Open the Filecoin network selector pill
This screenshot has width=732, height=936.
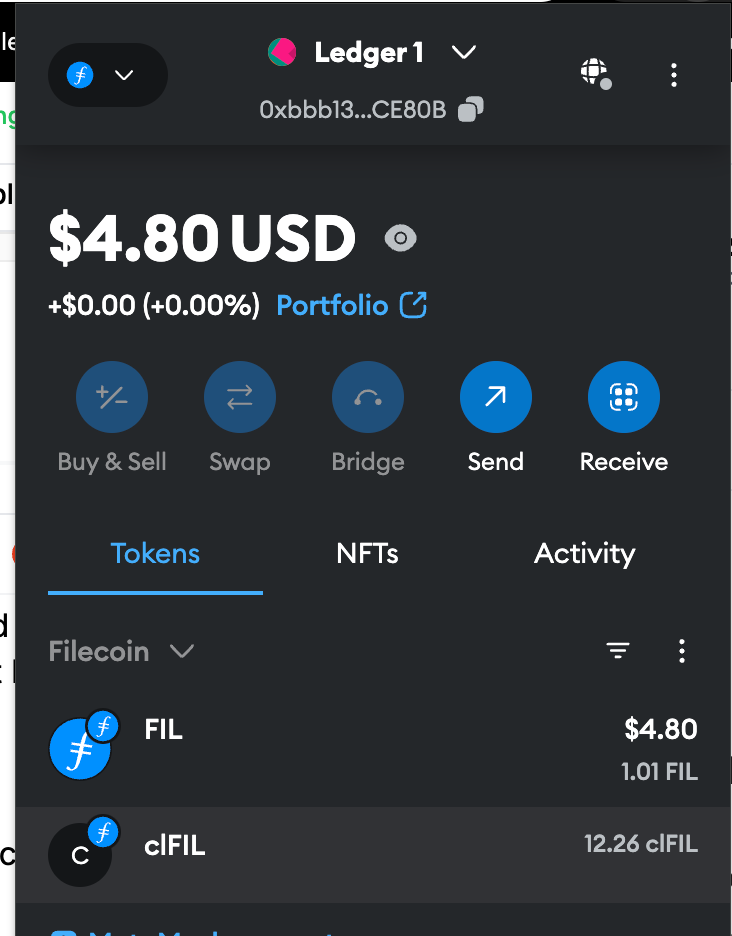107,75
